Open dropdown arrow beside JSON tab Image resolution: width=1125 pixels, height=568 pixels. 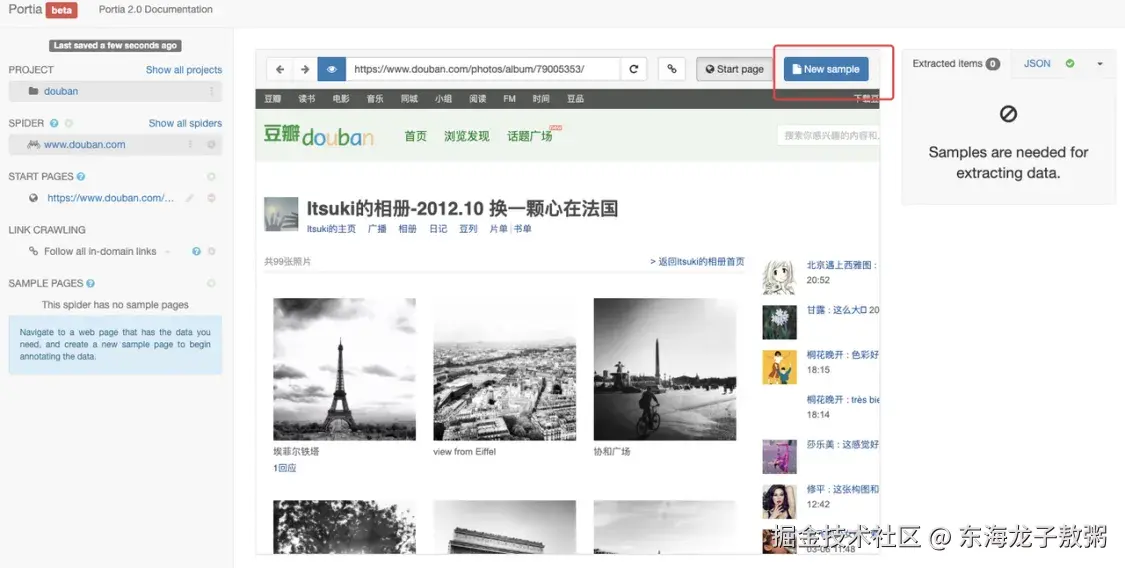point(1100,64)
